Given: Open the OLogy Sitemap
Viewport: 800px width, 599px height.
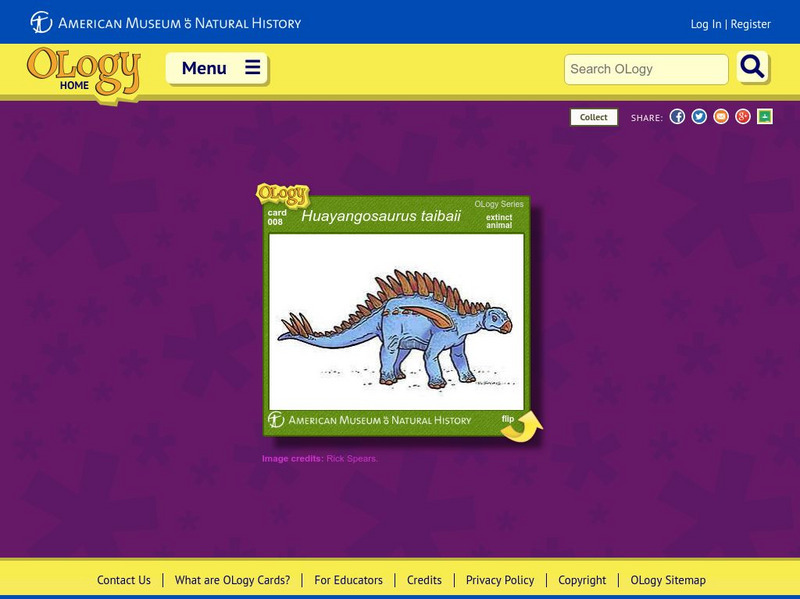Looking at the screenshot, I should (x=667, y=579).
